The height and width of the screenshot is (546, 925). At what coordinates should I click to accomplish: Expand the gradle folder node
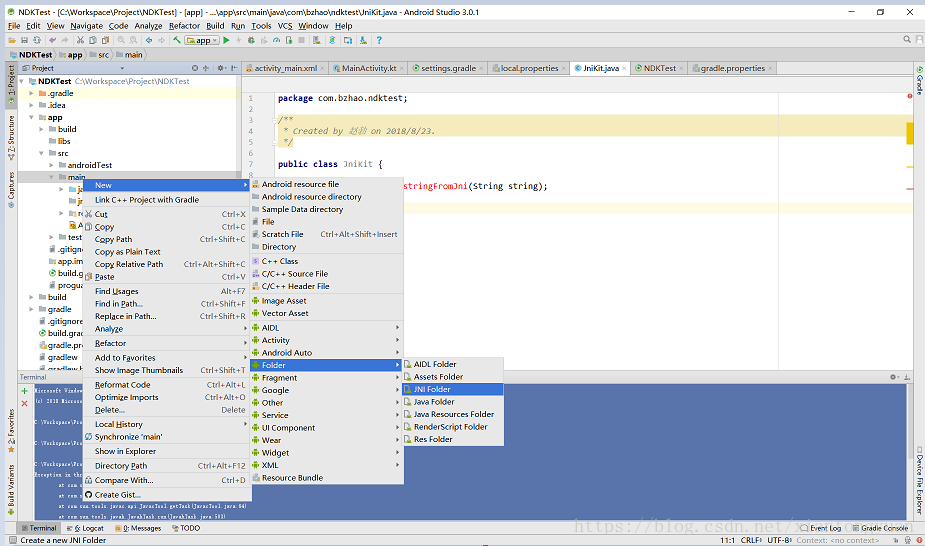(x=31, y=309)
